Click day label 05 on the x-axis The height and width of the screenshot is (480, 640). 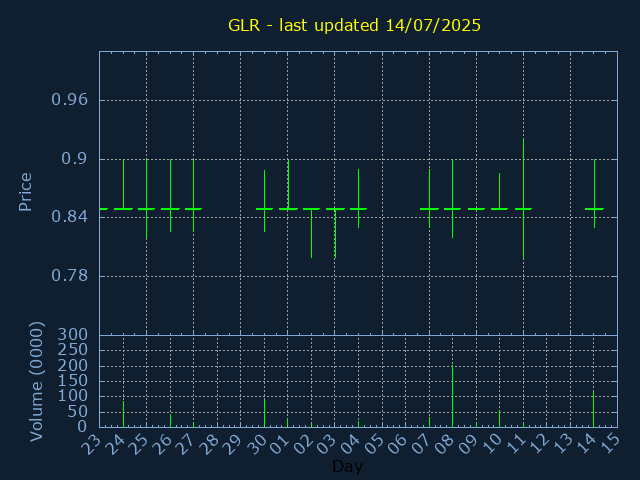pyautogui.click(x=374, y=444)
